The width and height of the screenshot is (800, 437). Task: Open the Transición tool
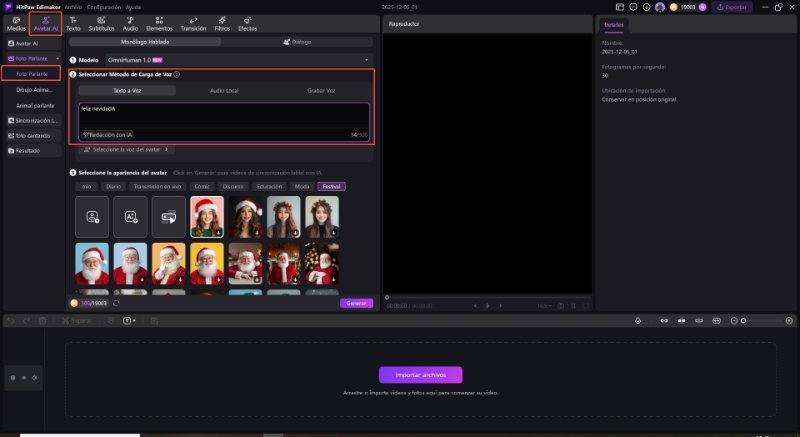[193, 24]
